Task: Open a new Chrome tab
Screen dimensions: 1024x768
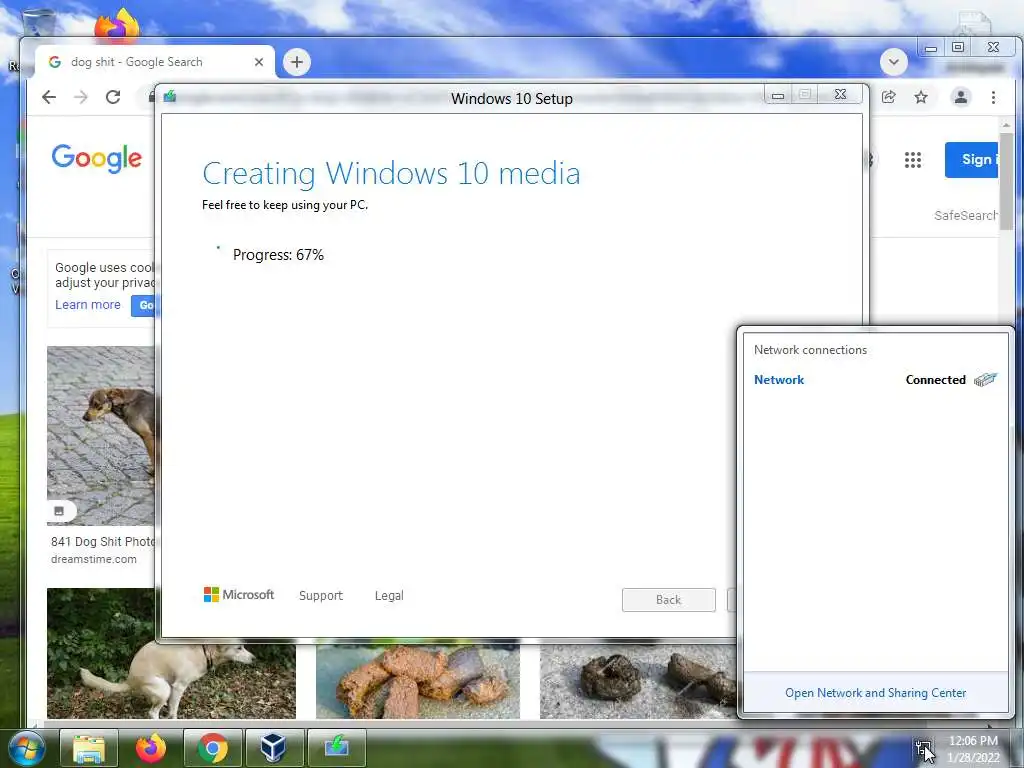Action: pyautogui.click(x=296, y=62)
